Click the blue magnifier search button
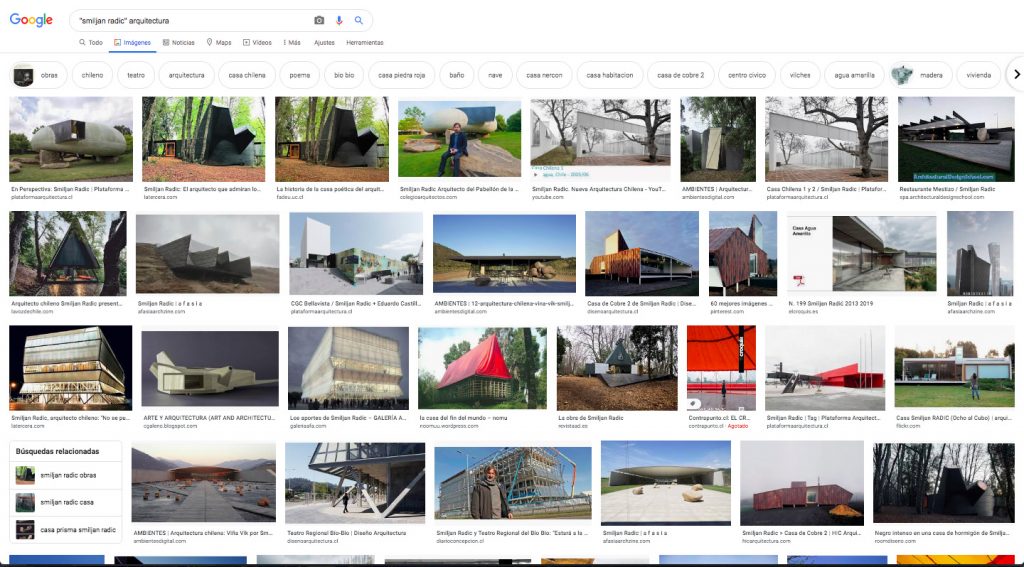Image resolution: width=1024 pixels, height=567 pixels. (x=358, y=20)
